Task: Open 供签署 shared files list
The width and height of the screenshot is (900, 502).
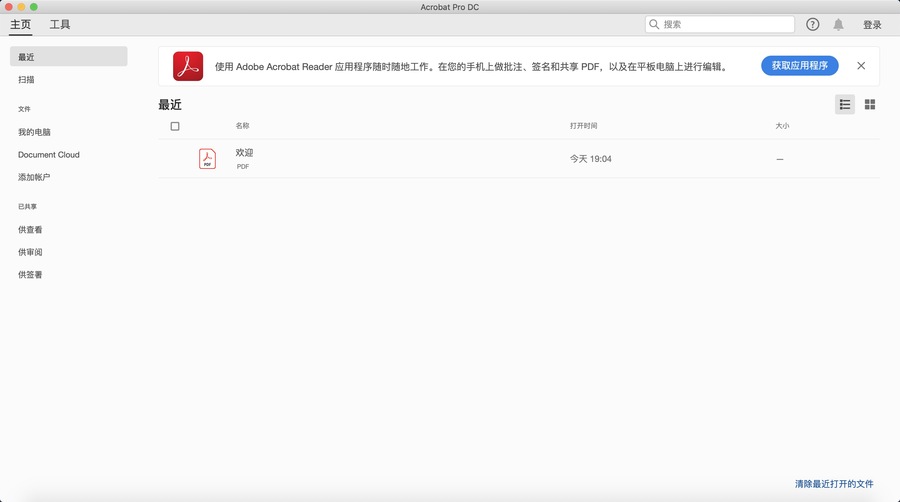Action: (x=30, y=275)
